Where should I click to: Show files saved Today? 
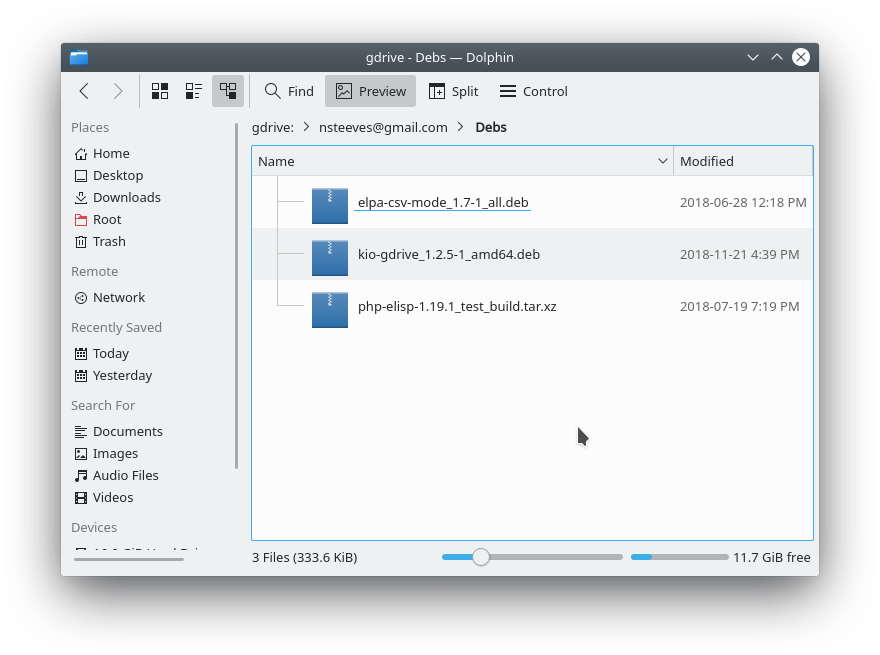102,354
